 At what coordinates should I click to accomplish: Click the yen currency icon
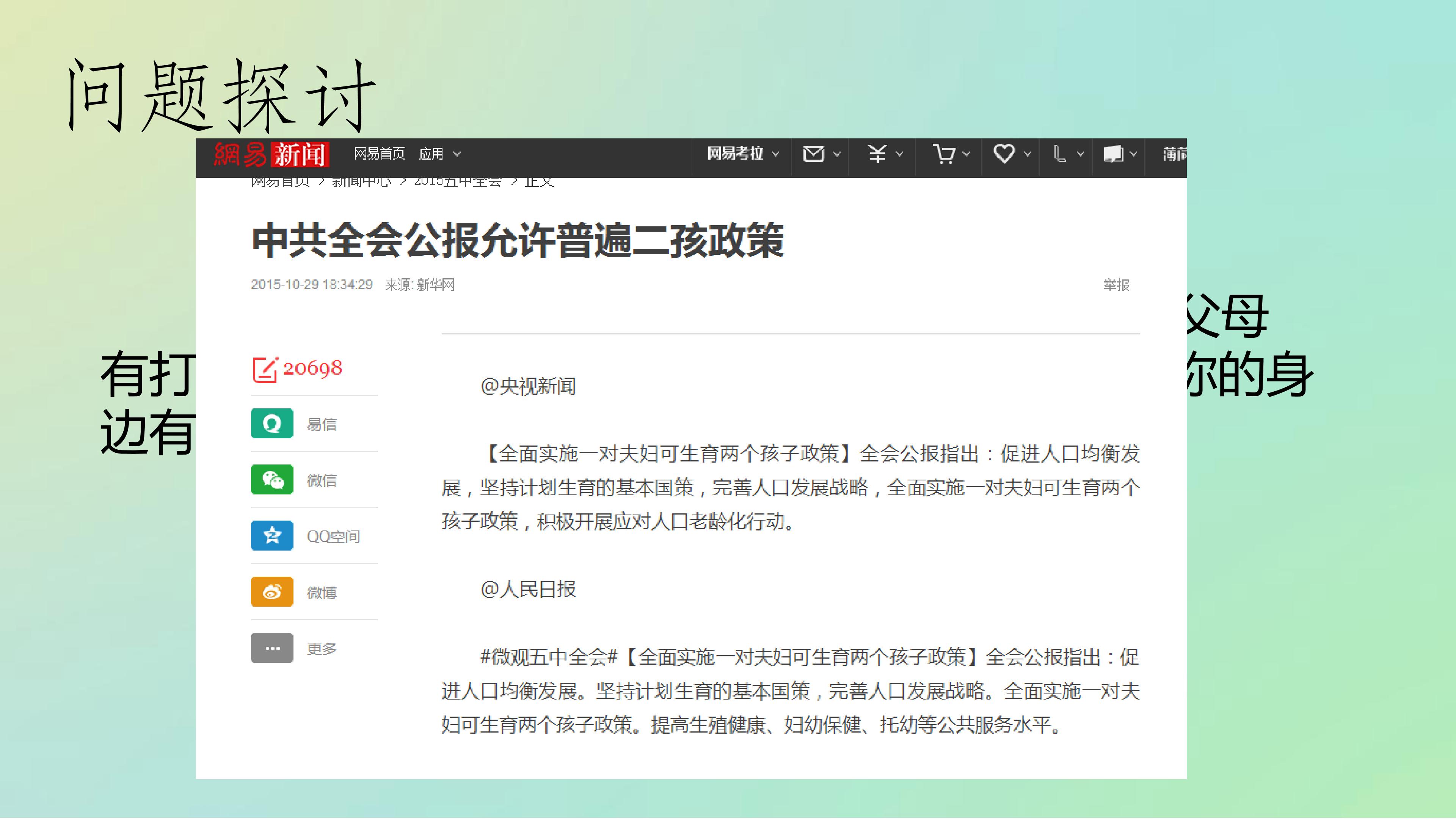[x=877, y=154]
